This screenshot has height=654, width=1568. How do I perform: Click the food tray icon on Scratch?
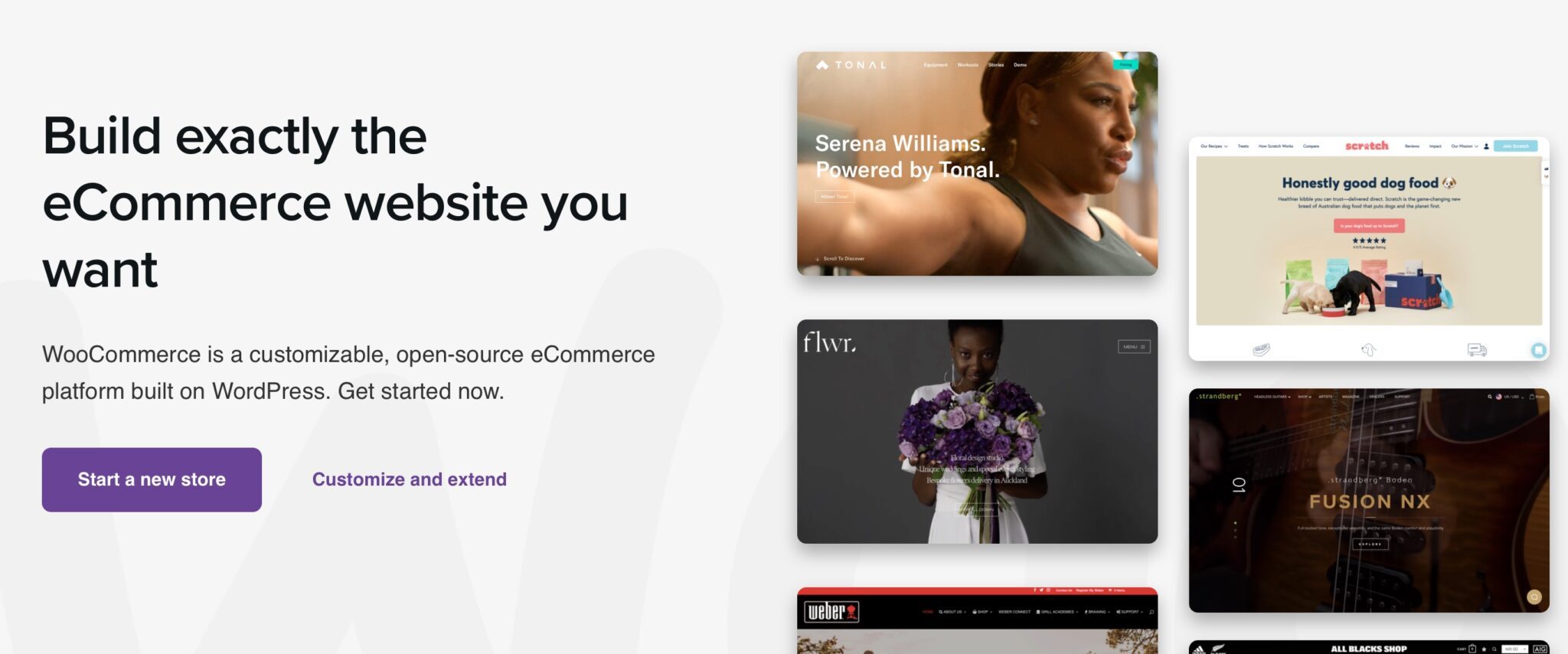coord(1261,350)
